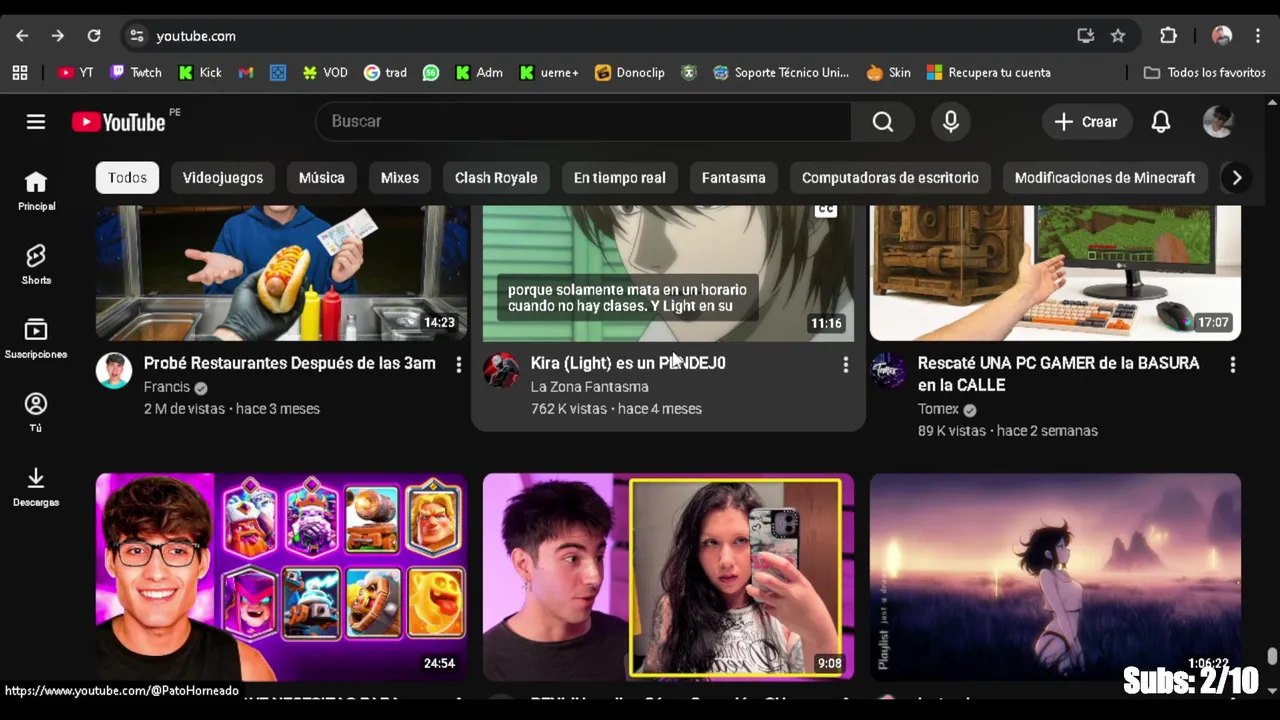Open the YouTube hamburger guide menu
Screen dimensions: 1280x720
(x=36, y=122)
